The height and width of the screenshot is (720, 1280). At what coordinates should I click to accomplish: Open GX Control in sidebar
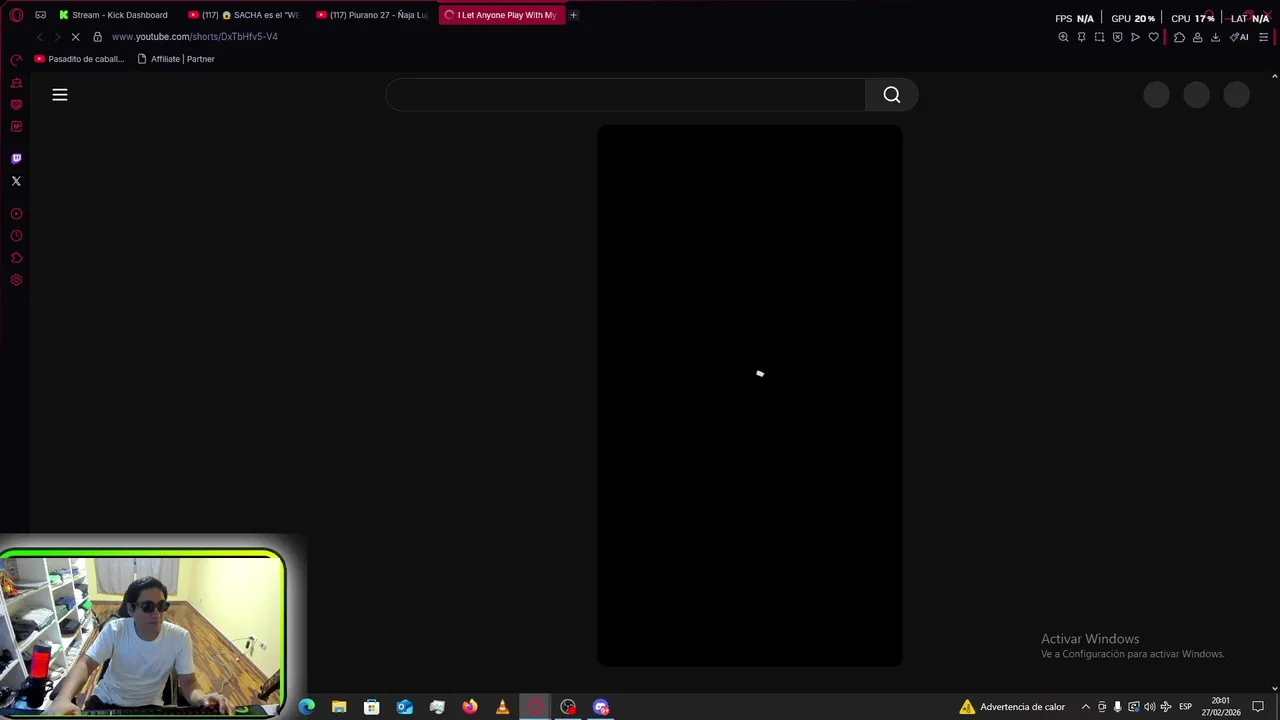coord(16,60)
